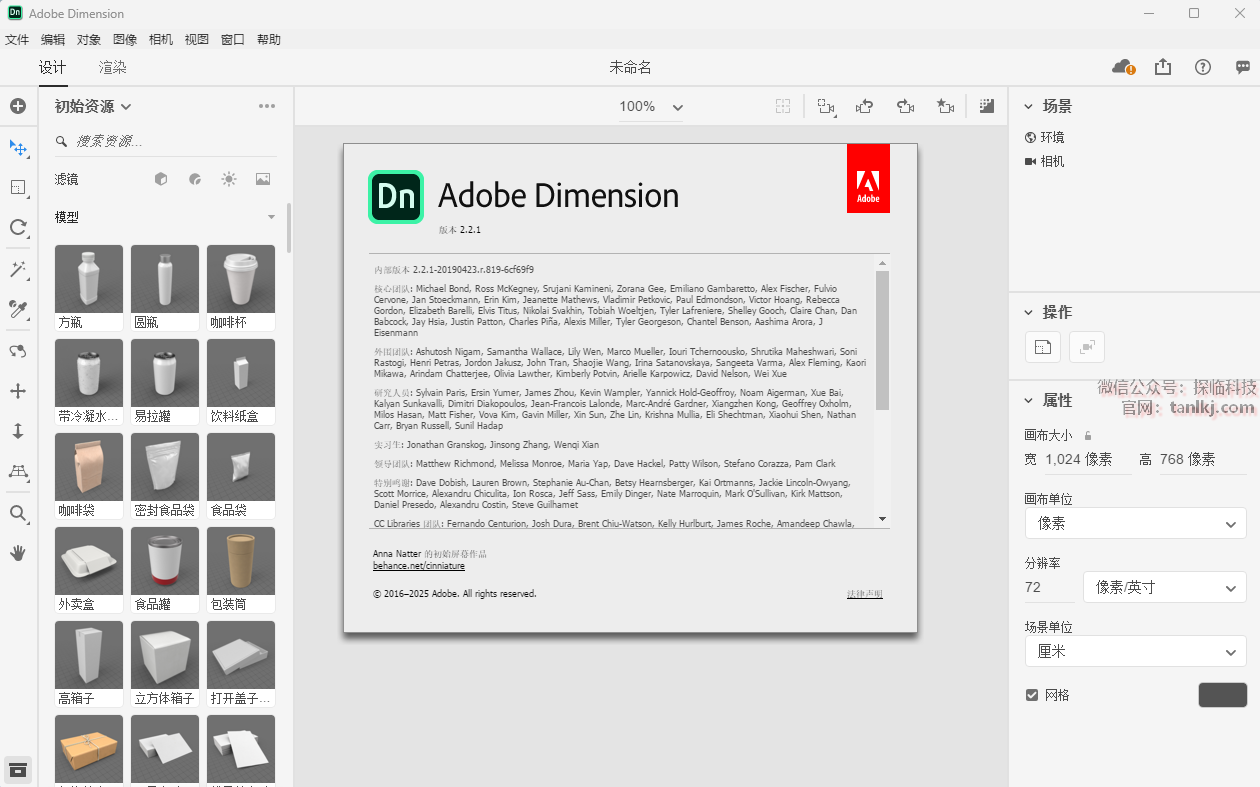Screen dimensions: 1260x787
Task: Switch to the 渲染 tab
Action: click(x=113, y=68)
